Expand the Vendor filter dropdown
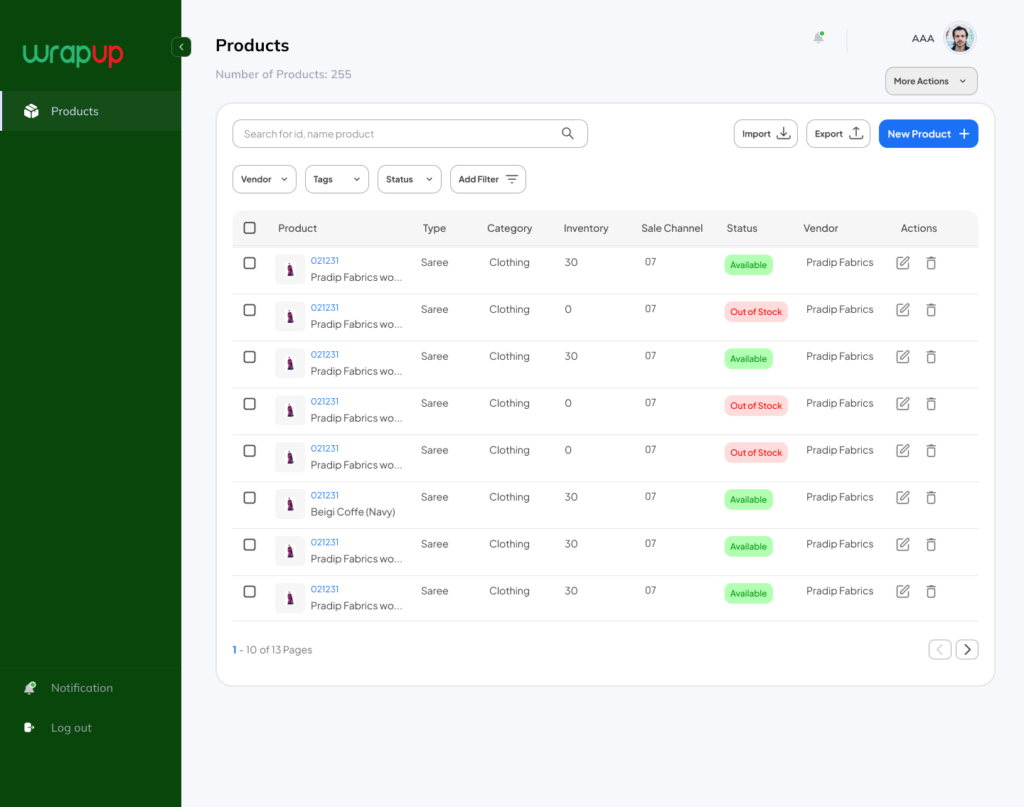This screenshot has height=807, width=1024. [x=264, y=179]
